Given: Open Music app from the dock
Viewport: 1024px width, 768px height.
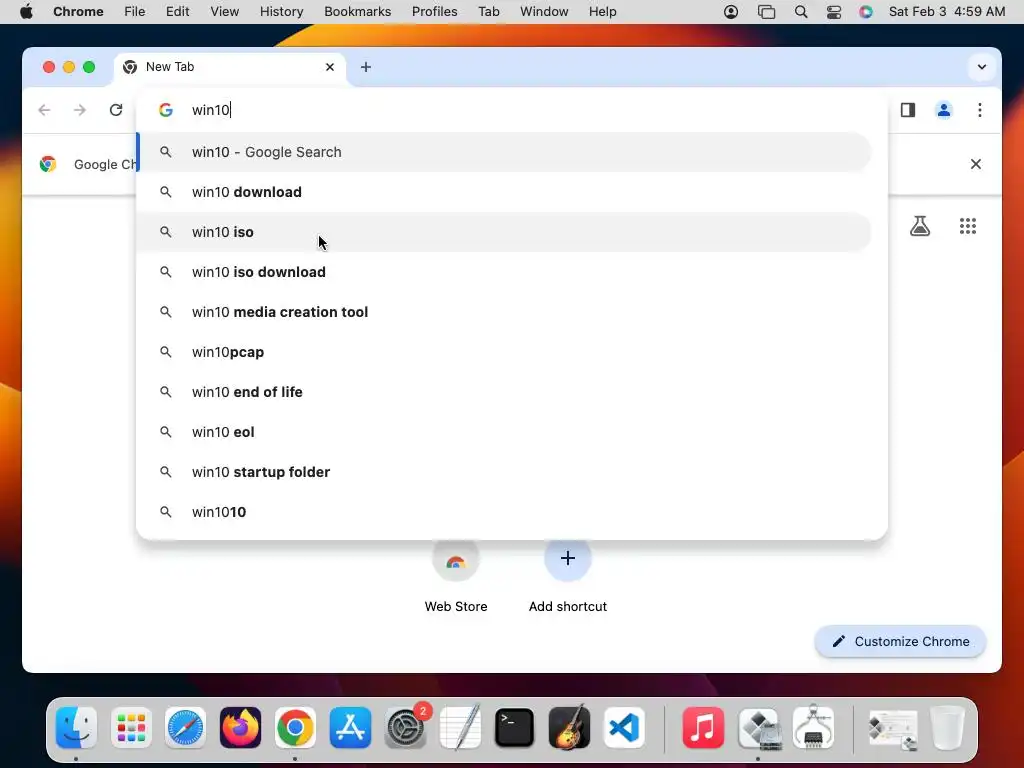Looking at the screenshot, I should (x=703, y=728).
